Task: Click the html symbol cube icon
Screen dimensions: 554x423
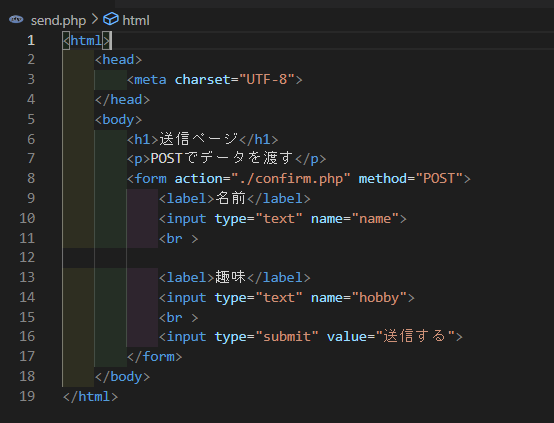Action: [x=111, y=19]
